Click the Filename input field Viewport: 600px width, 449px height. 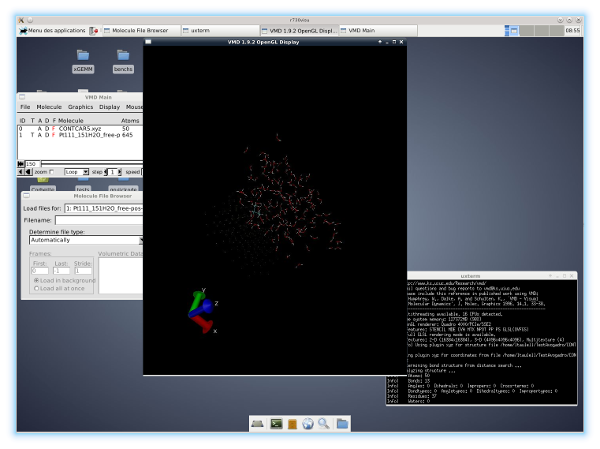pos(99,220)
